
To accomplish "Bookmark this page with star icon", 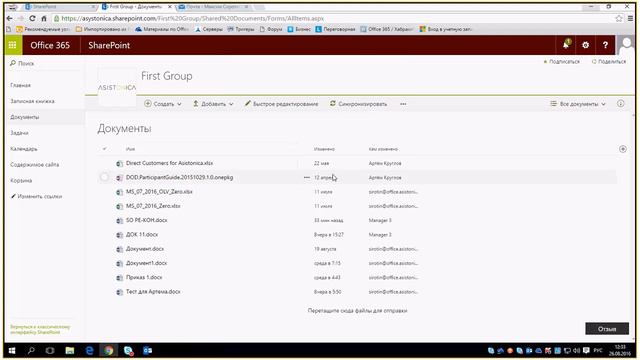I will [x=619, y=18].
